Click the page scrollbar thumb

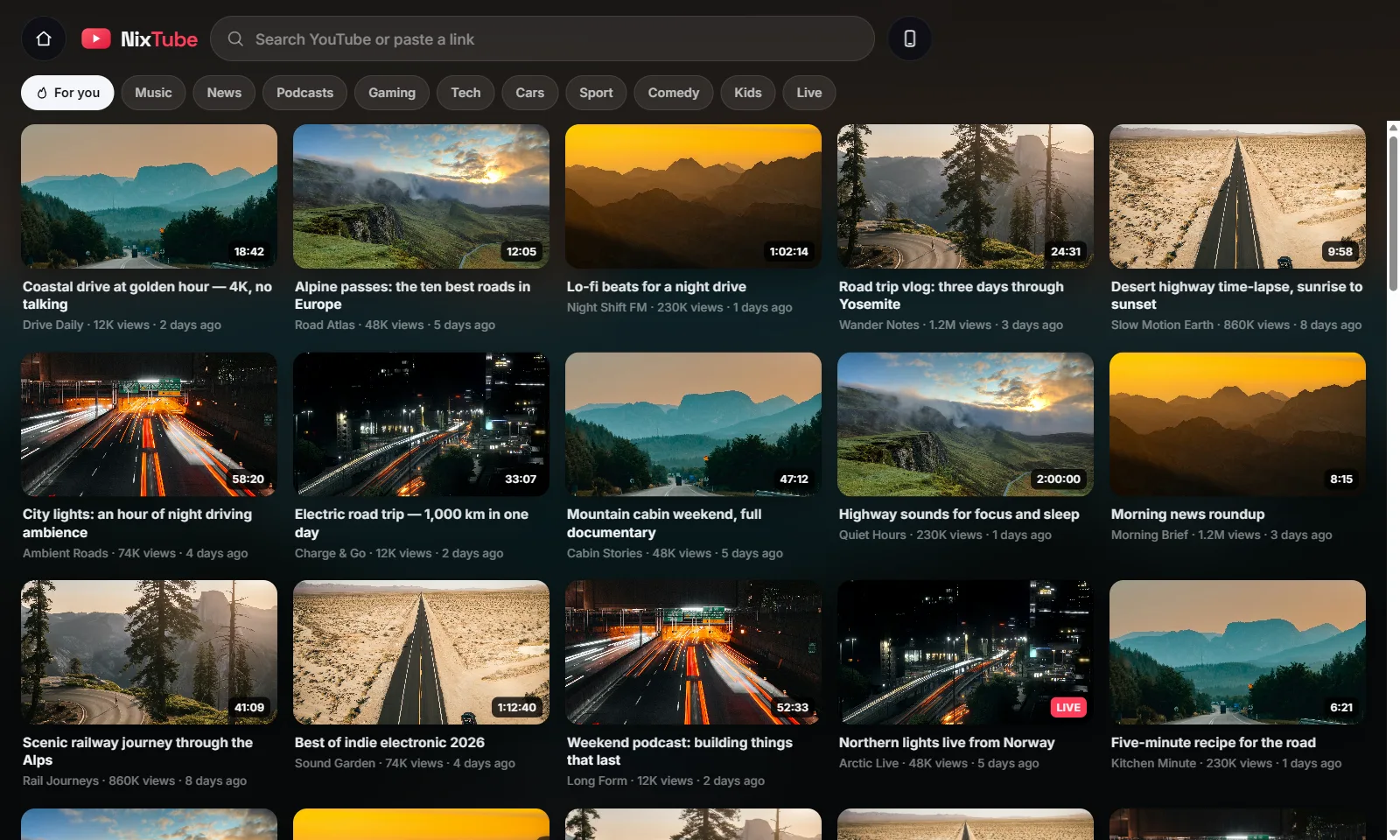1393,213
